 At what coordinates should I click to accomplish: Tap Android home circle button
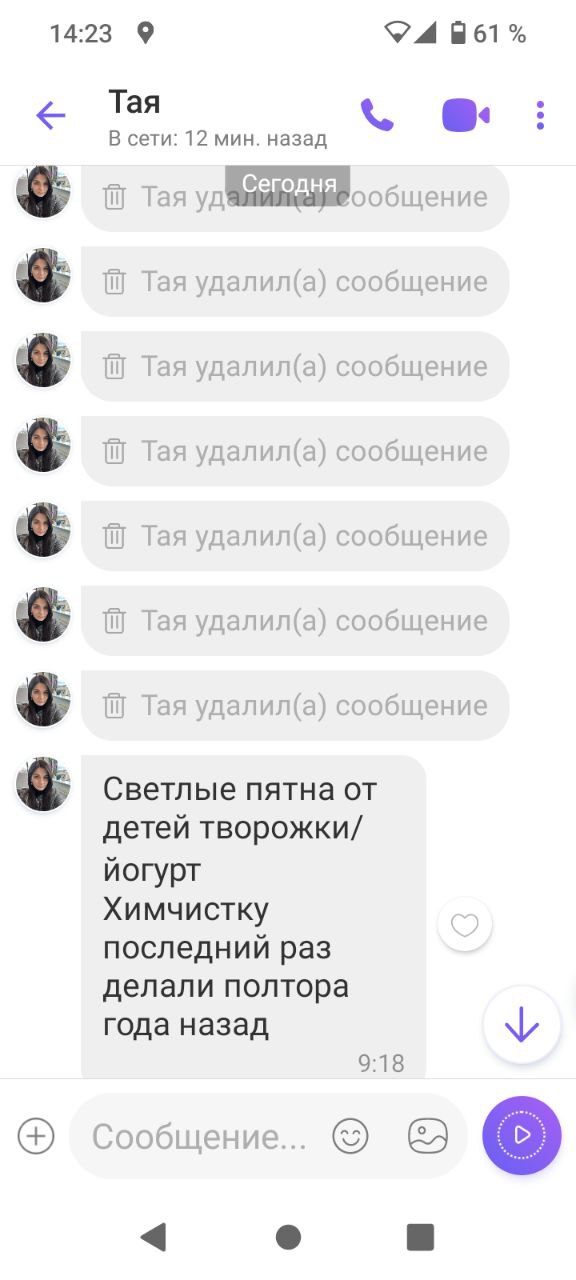coord(288,1237)
